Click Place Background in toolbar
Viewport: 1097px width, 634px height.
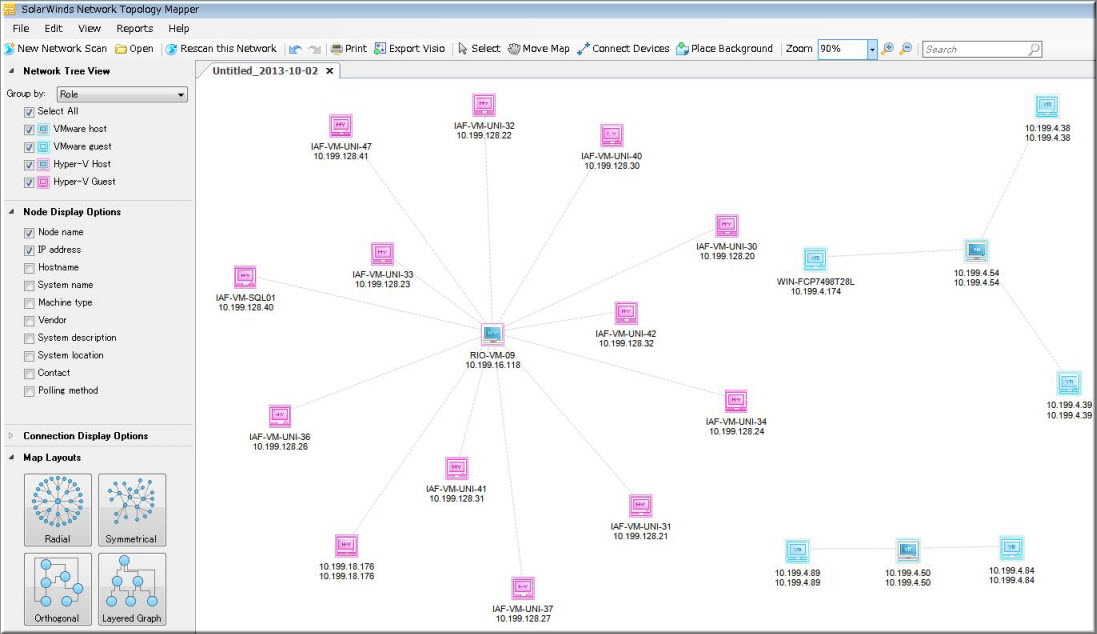tap(724, 49)
